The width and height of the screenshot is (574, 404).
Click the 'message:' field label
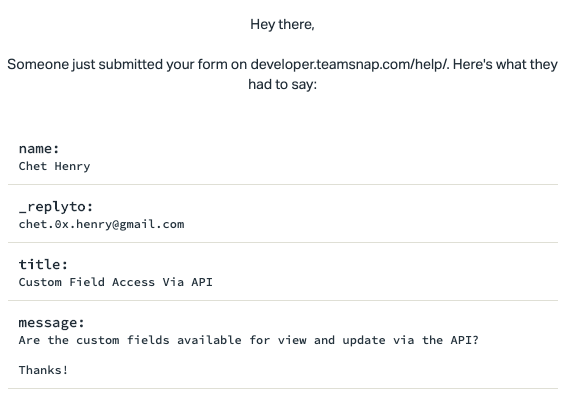[x=52, y=322]
